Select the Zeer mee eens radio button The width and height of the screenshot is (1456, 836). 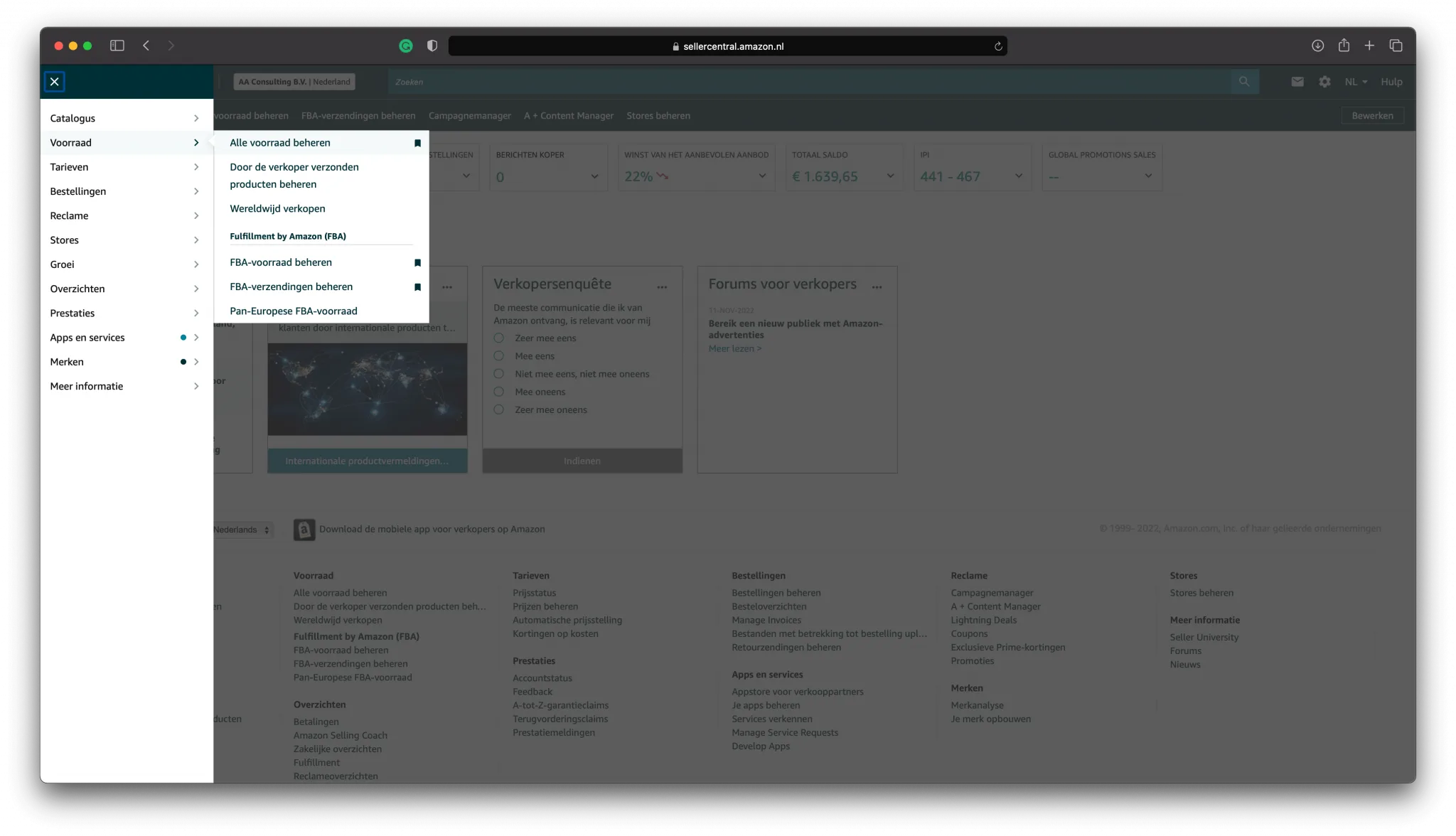499,338
